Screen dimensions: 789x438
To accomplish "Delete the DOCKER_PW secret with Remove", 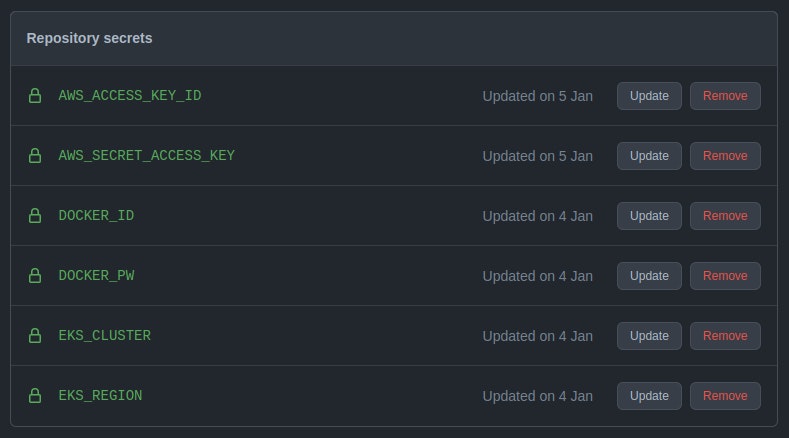I will 725,276.
